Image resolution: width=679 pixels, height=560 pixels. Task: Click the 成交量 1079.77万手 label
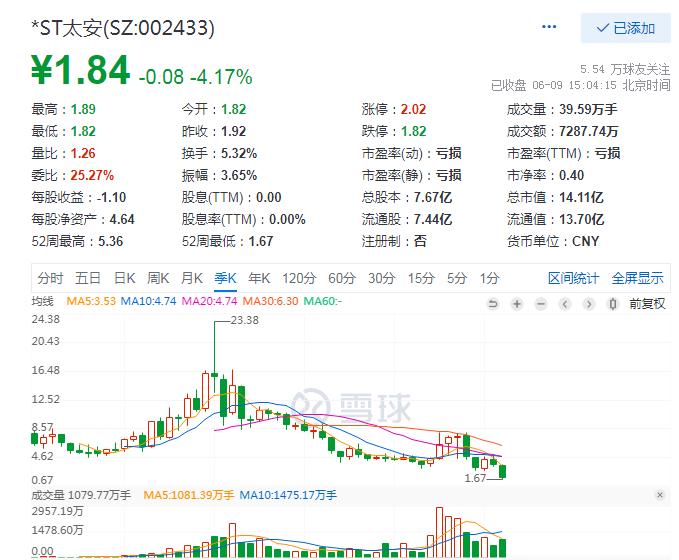pyautogui.click(x=81, y=495)
